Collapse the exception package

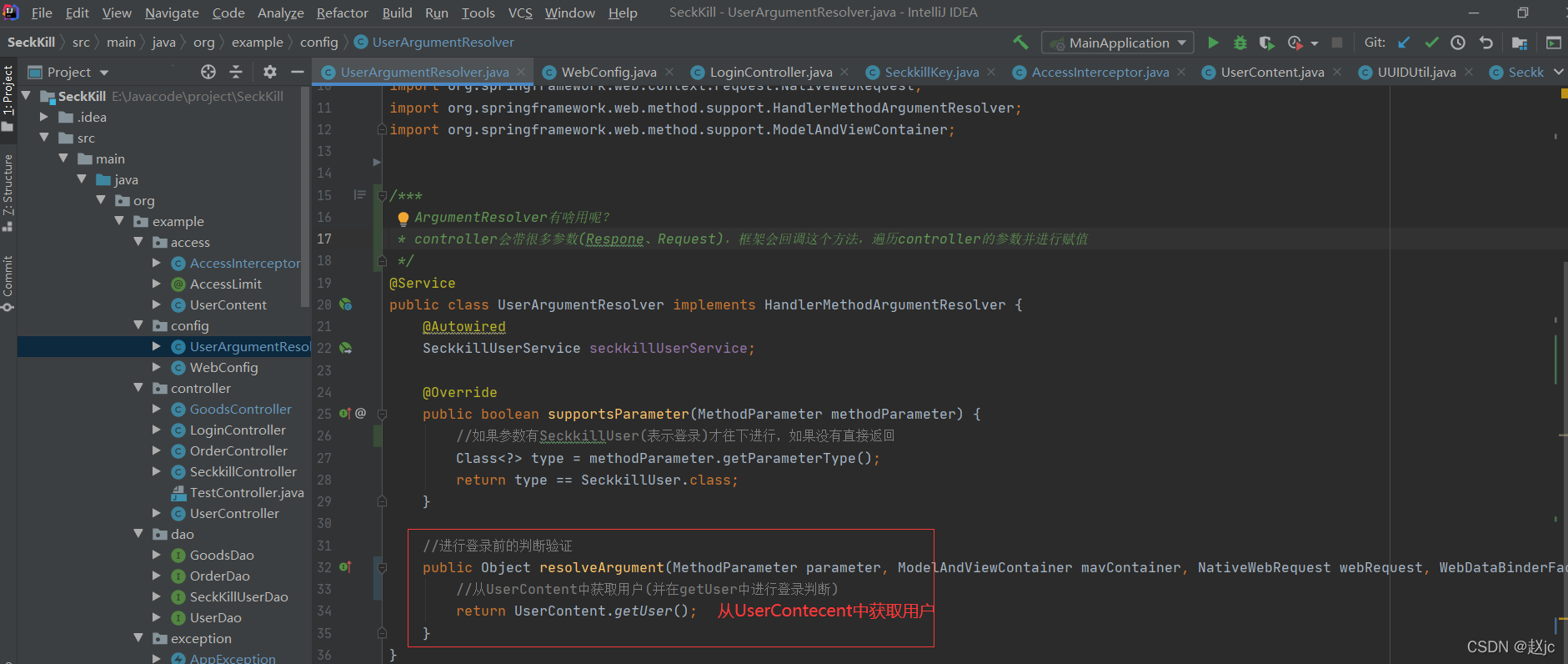coord(138,638)
